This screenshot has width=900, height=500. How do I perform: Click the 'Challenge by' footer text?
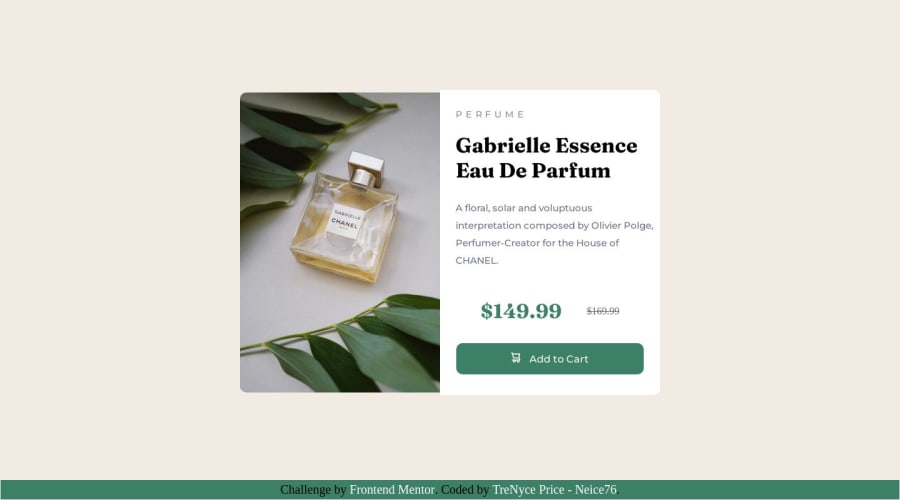click(x=313, y=490)
